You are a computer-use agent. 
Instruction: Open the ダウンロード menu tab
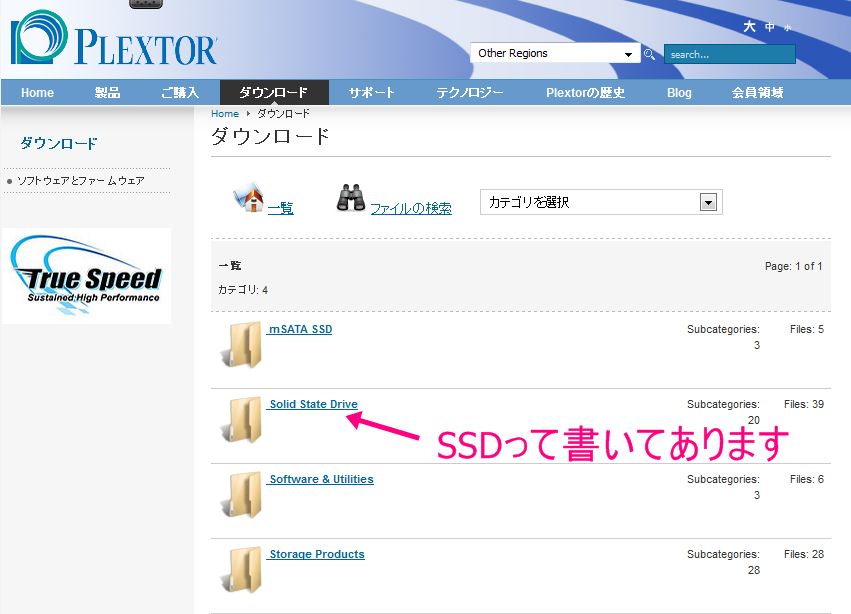coord(274,92)
